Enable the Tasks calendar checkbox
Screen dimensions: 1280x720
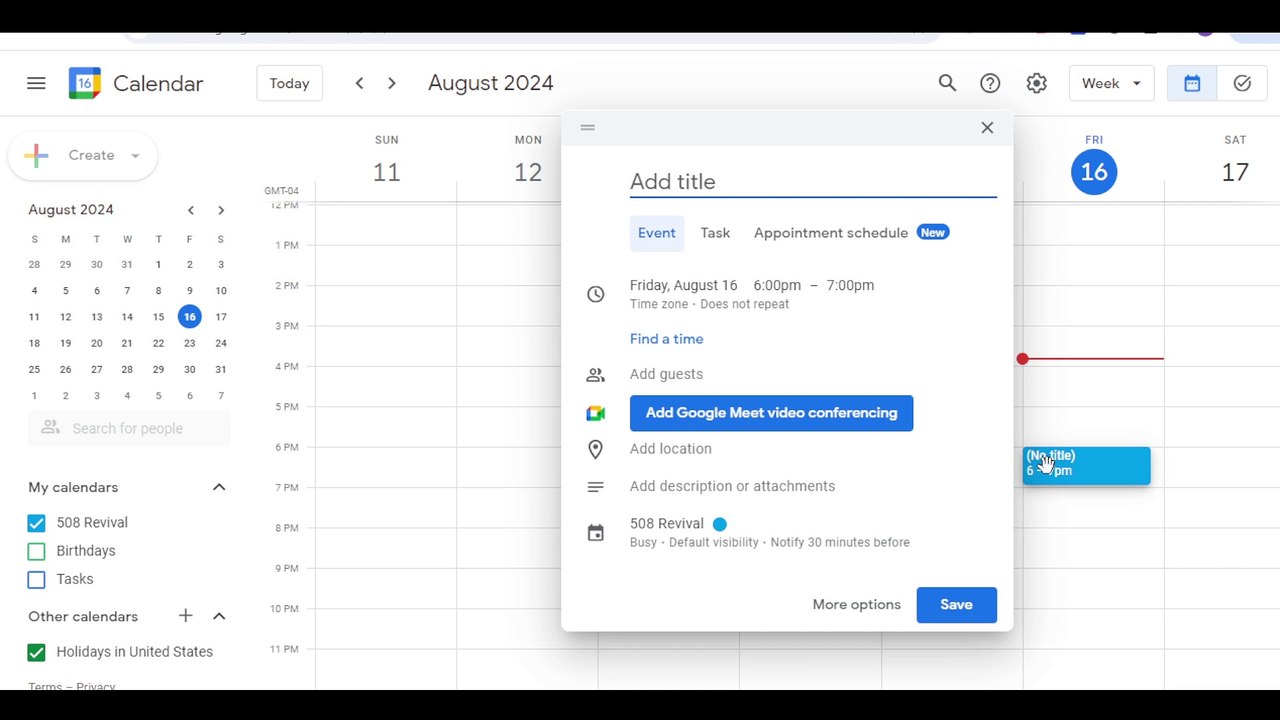coord(37,579)
